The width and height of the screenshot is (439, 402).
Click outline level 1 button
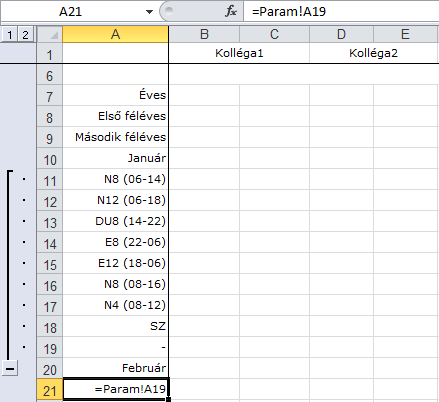click(x=10, y=34)
